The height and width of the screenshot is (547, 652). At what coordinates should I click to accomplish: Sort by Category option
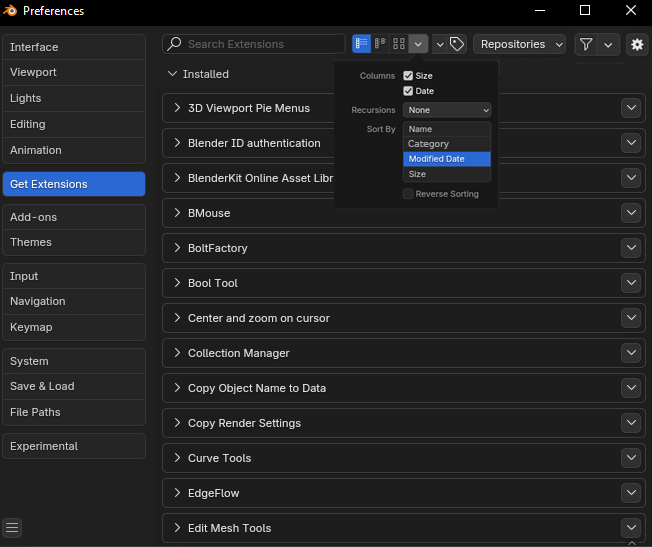tap(447, 144)
